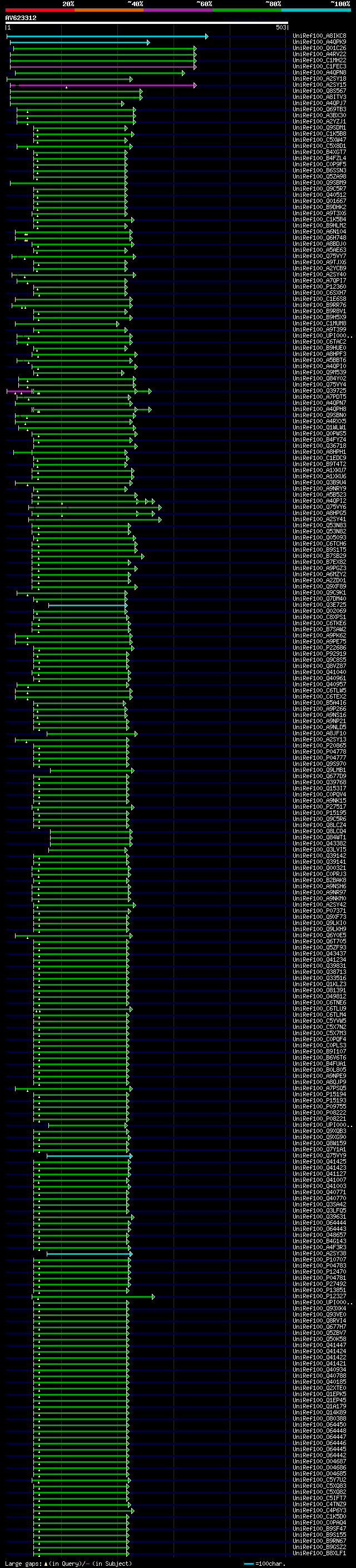Select the UniRef100_A2YZJ1 label
Viewport: 356px width, 1568px height.
[x=319, y=121]
